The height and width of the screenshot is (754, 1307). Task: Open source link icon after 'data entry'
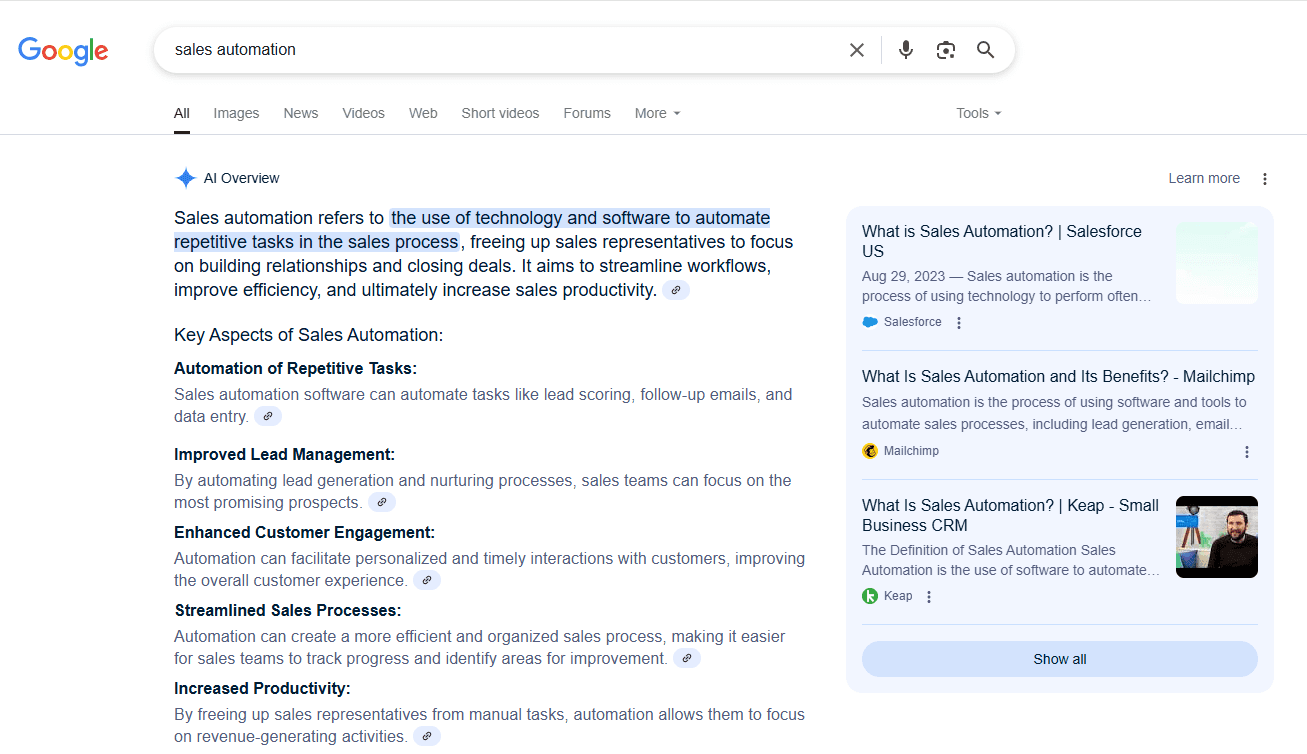[267, 416]
